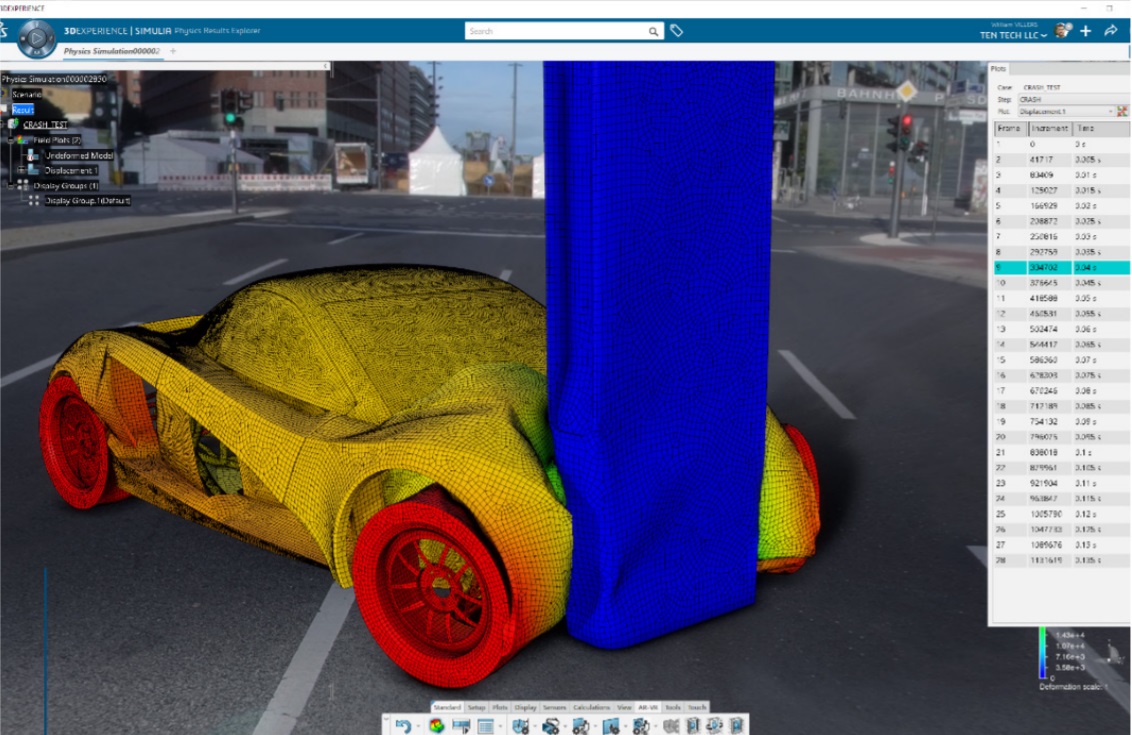Click the Share arrow icon

point(1110,31)
